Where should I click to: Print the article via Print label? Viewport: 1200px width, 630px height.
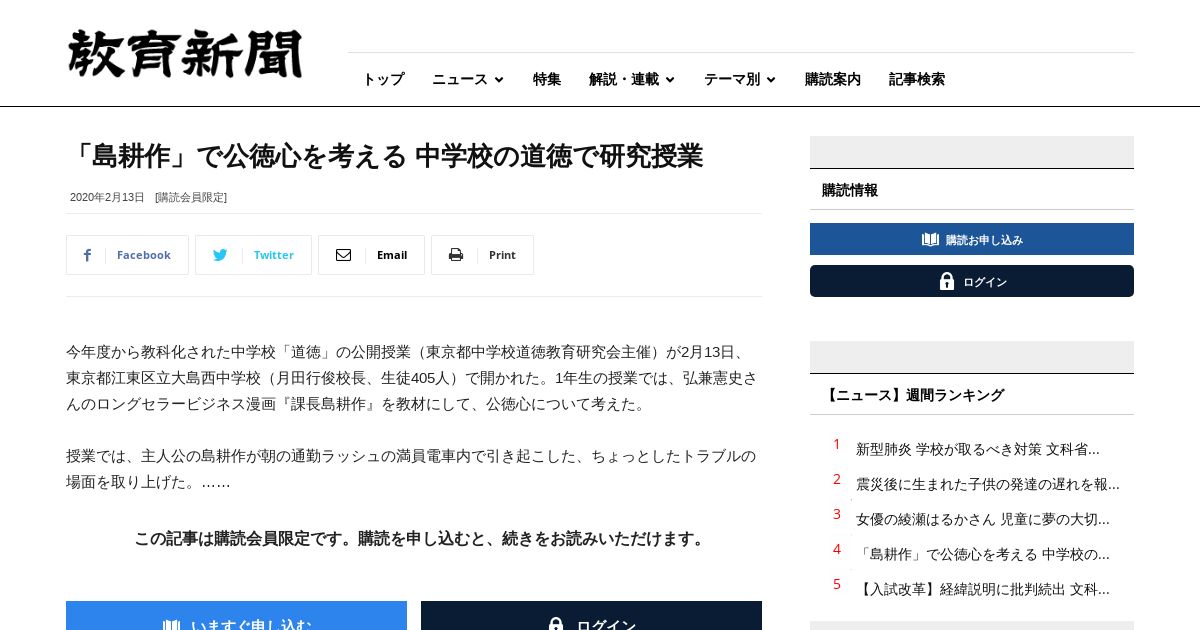[x=502, y=255]
